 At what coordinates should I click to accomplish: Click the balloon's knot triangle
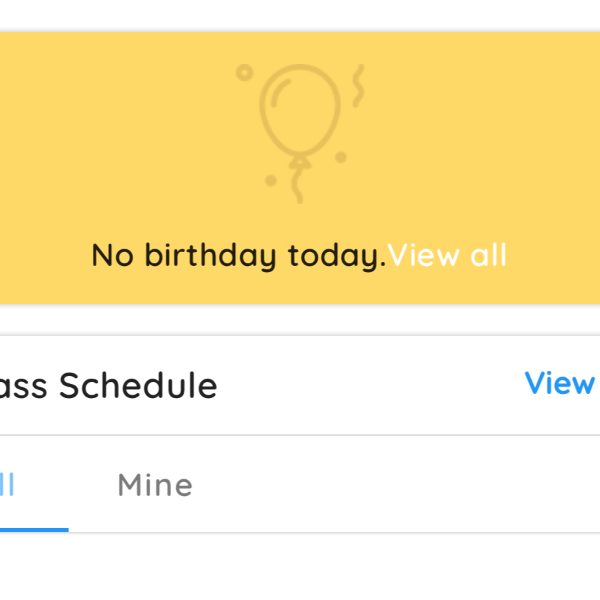300,162
